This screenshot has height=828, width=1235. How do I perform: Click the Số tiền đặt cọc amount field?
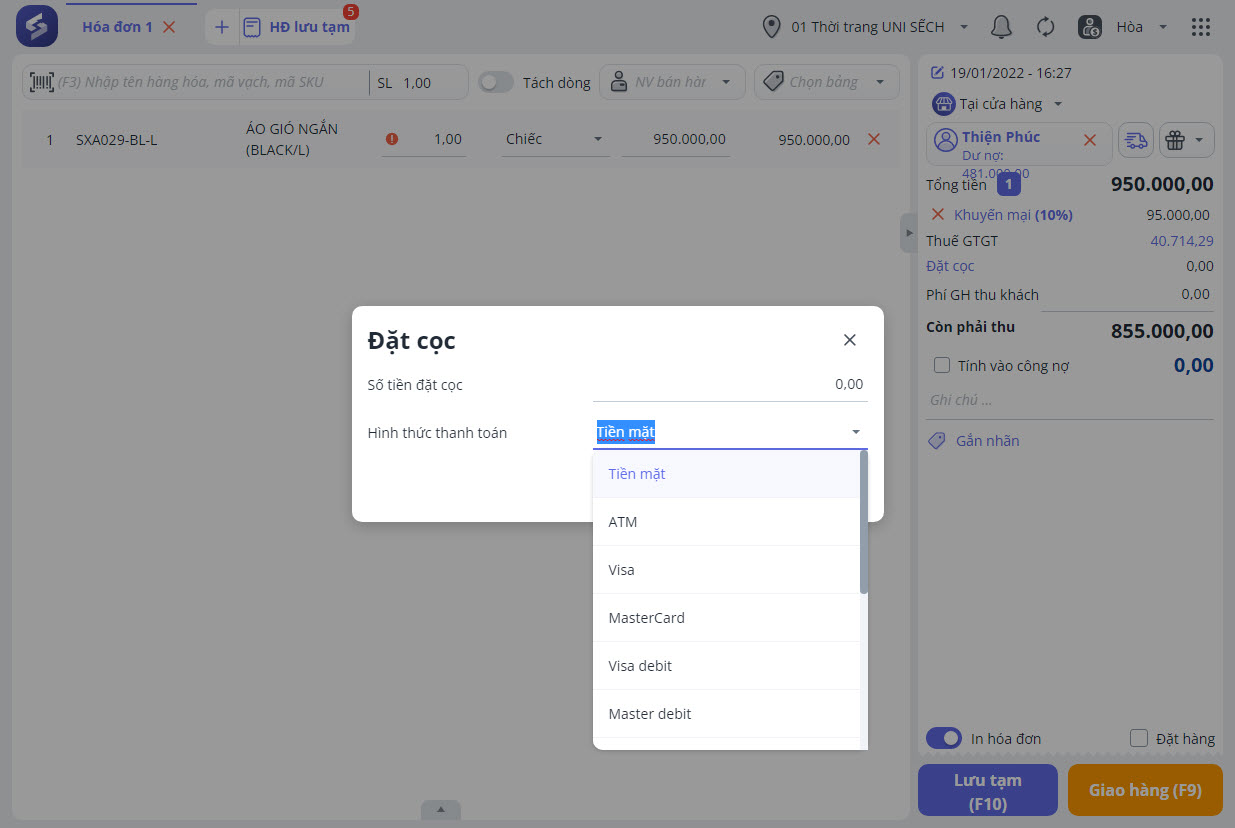pos(730,384)
